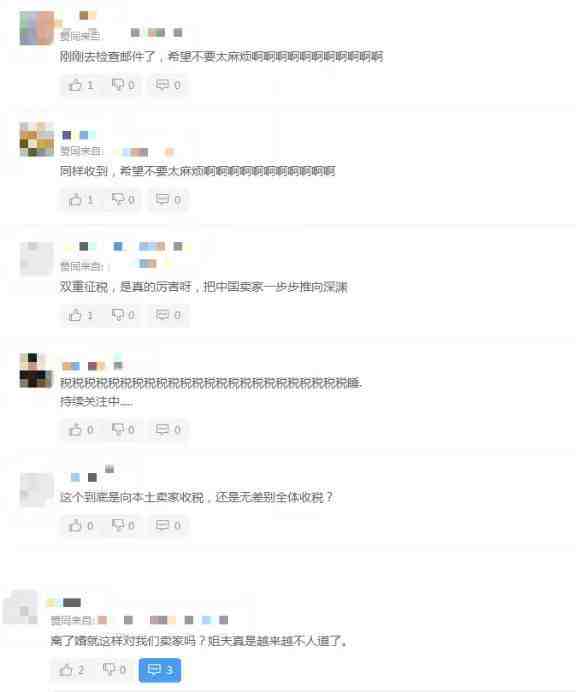Screen dimensions: 576x692
Task: Dislike the 持续关注中 comment
Action: point(123,429)
